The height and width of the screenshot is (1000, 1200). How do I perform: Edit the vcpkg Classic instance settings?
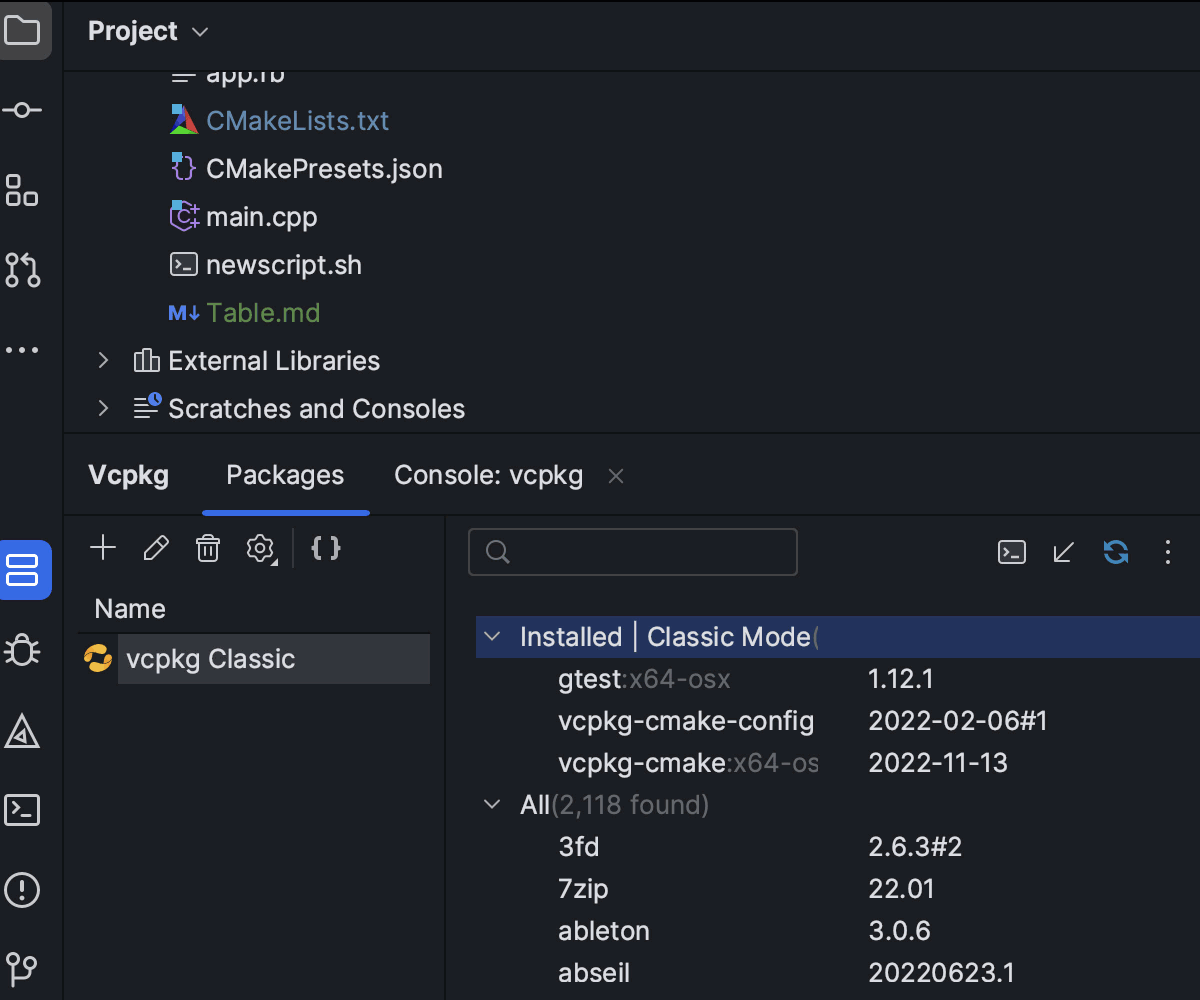coord(155,548)
